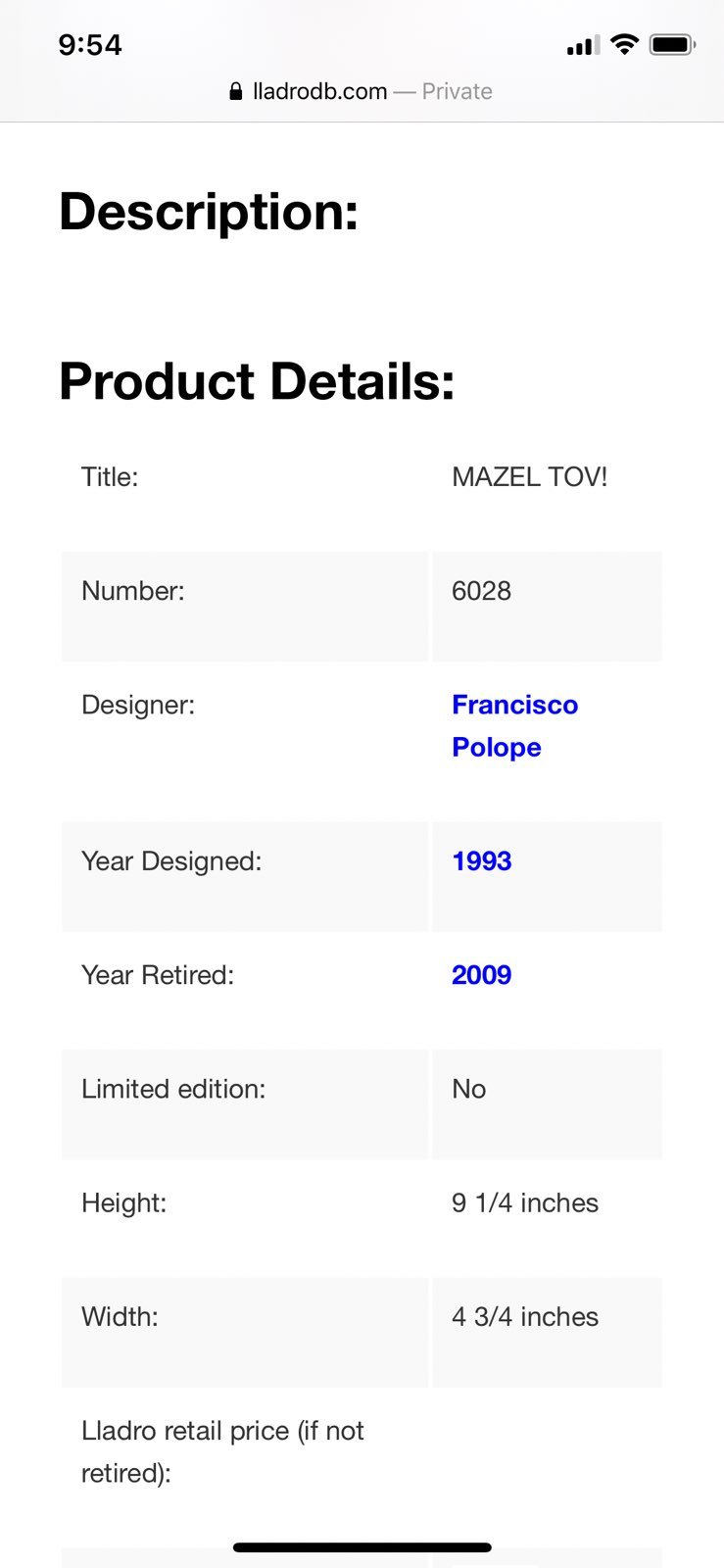Tap the Wi-Fi status icon
Screen dimensions: 724x1568
(x=624, y=44)
